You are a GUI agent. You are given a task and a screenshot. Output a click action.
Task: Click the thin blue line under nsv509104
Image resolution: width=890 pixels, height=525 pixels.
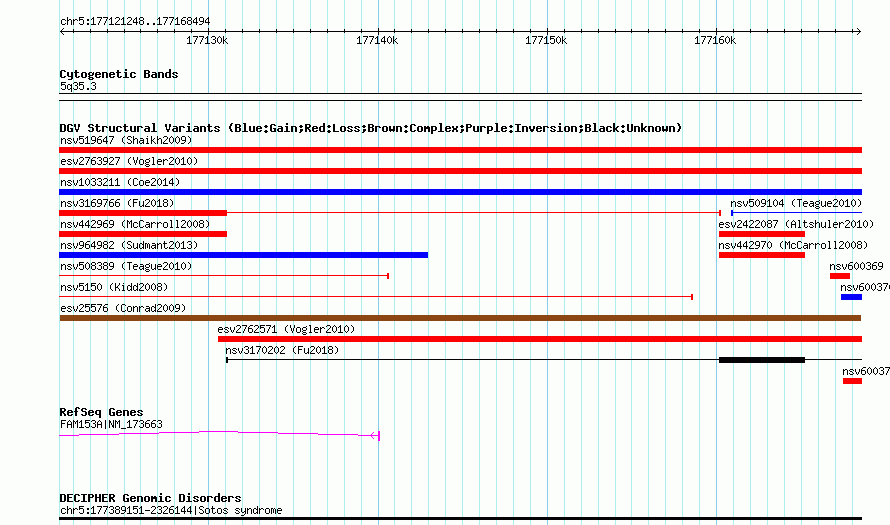coord(796,213)
